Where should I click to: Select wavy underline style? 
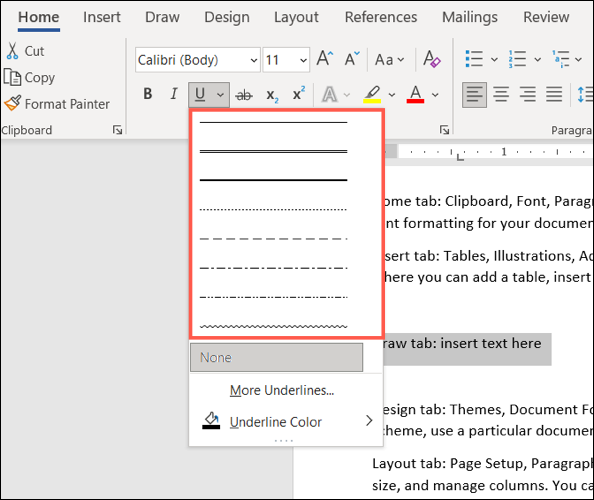click(x=274, y=326)
